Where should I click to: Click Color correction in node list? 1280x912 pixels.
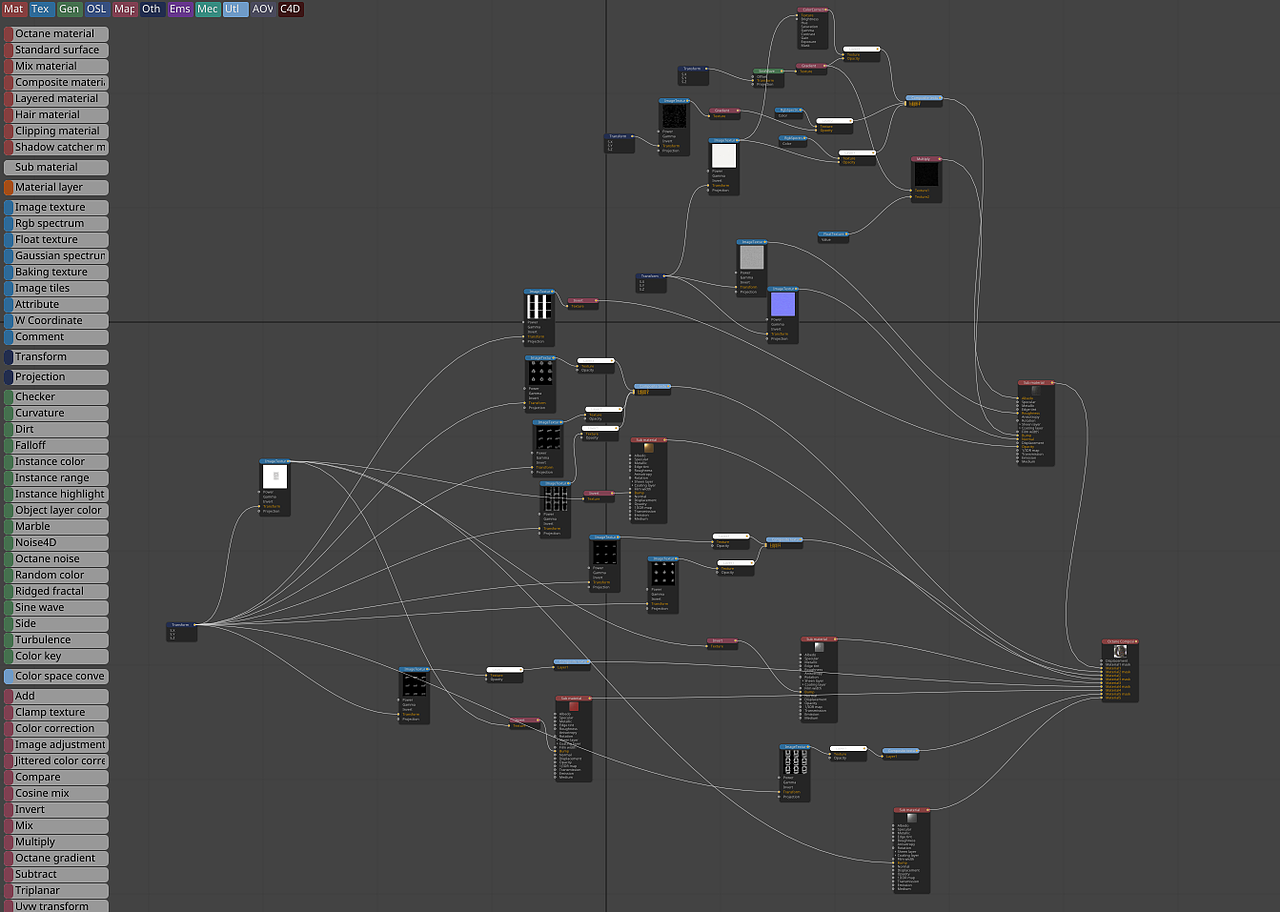(x=56, y=728)
